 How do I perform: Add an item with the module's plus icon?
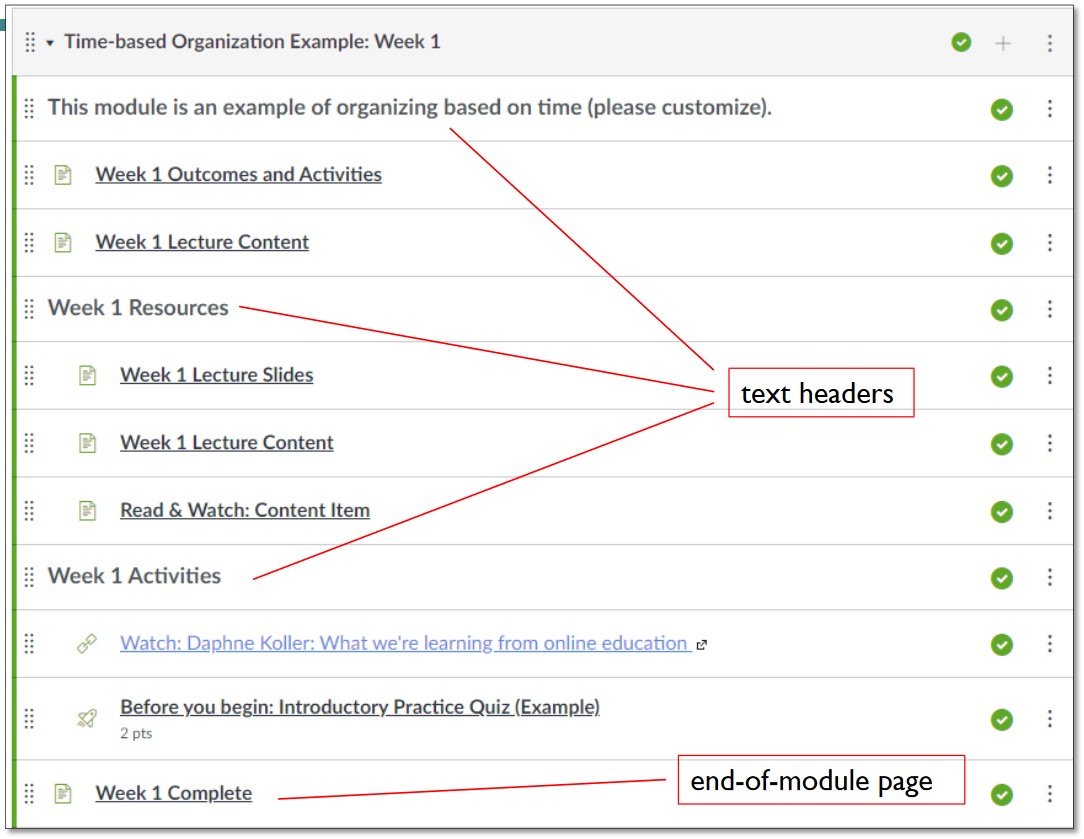(x=1002, y=43)
